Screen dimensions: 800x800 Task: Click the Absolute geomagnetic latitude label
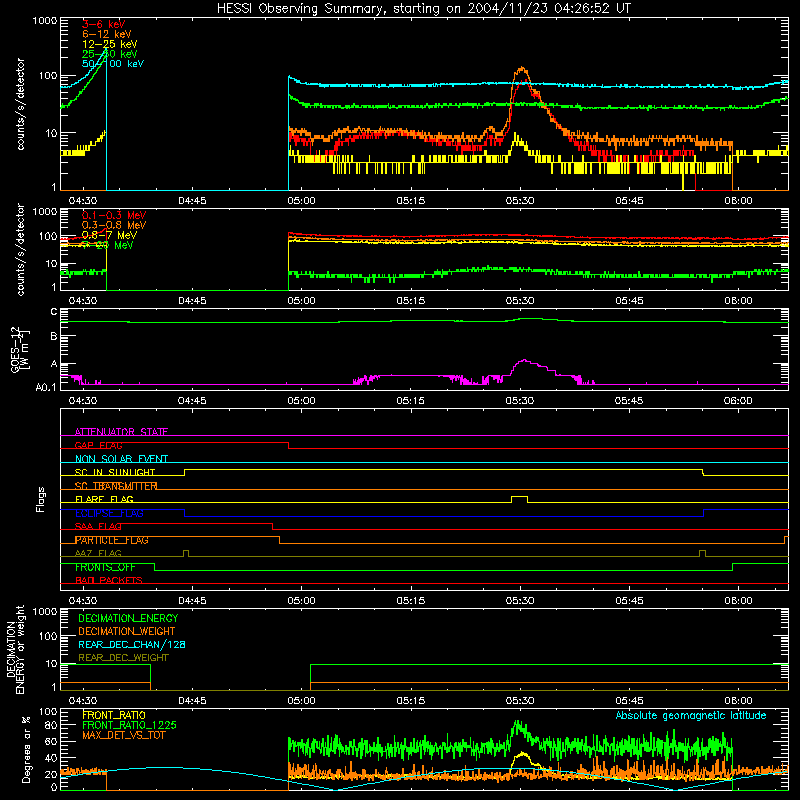(x=691, y=715)
